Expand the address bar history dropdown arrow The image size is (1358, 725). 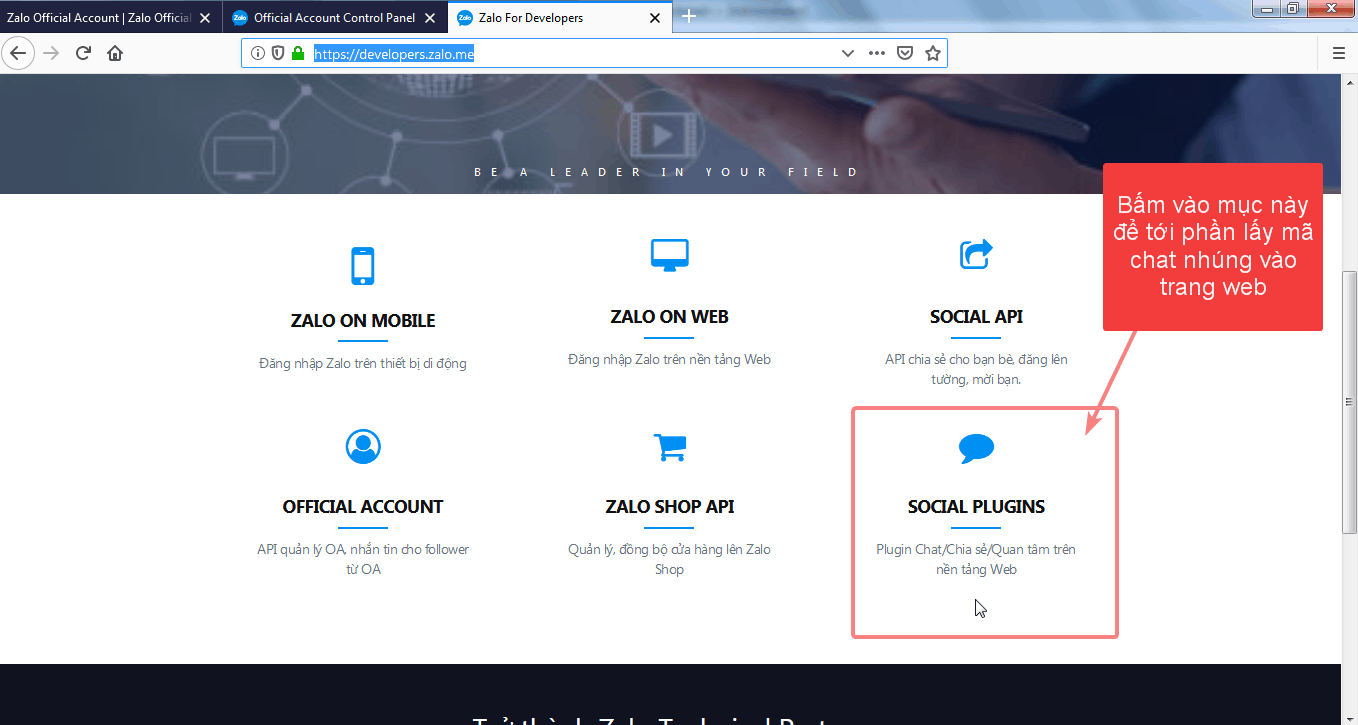point(847,53)
